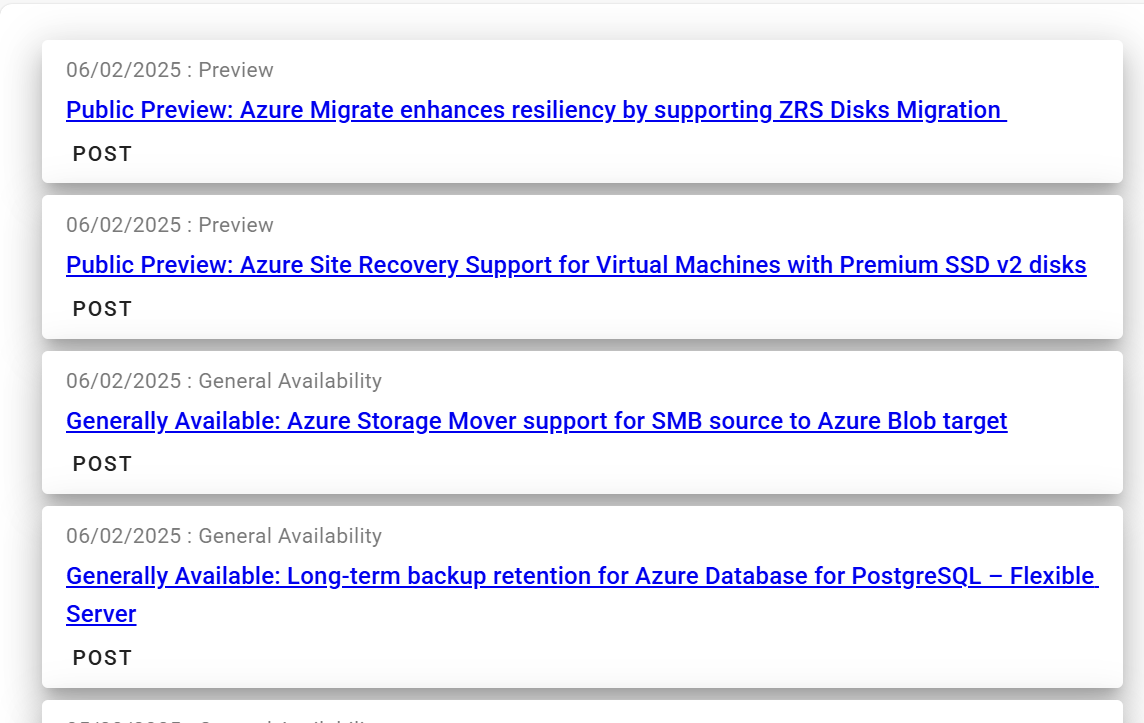The image size is (1144, 723).
Task: Click the Preview label on the Azure Migrate card
Action: click(x=236, y=70)
